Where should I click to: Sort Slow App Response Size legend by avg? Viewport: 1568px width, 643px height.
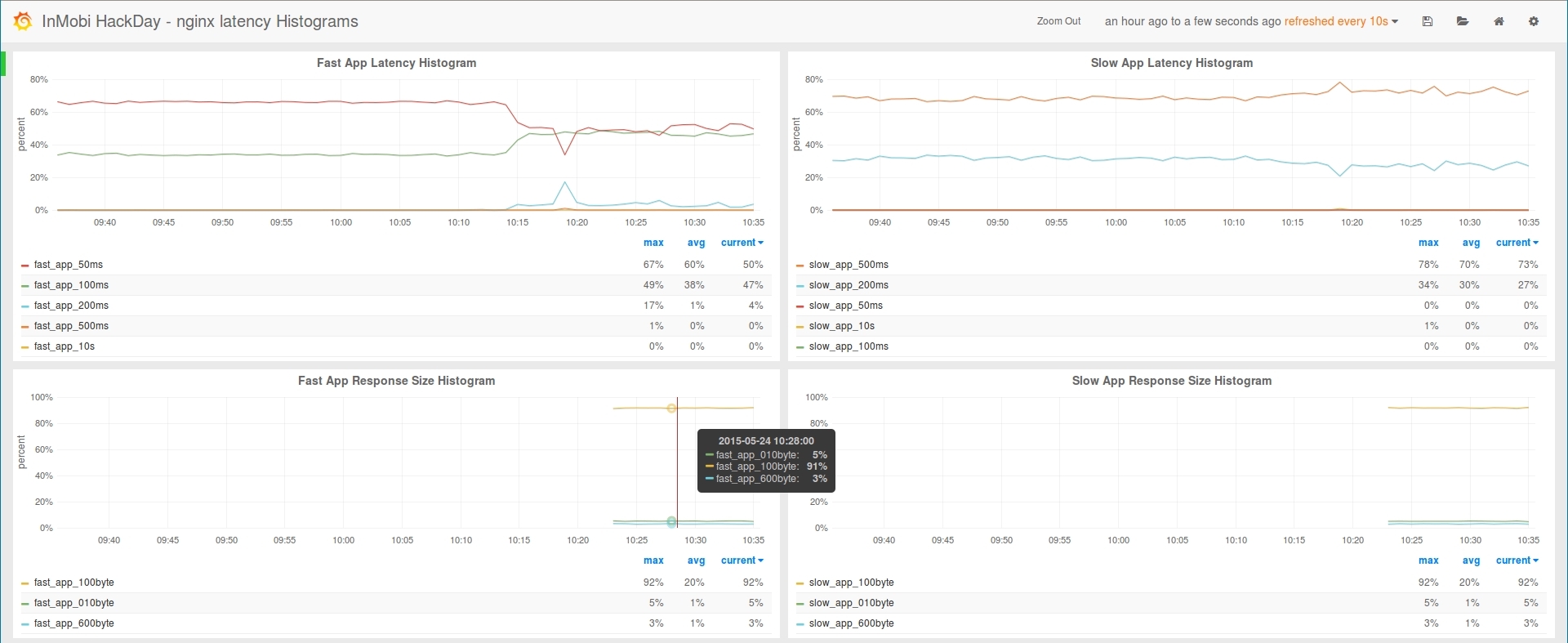click(1471, 560)
